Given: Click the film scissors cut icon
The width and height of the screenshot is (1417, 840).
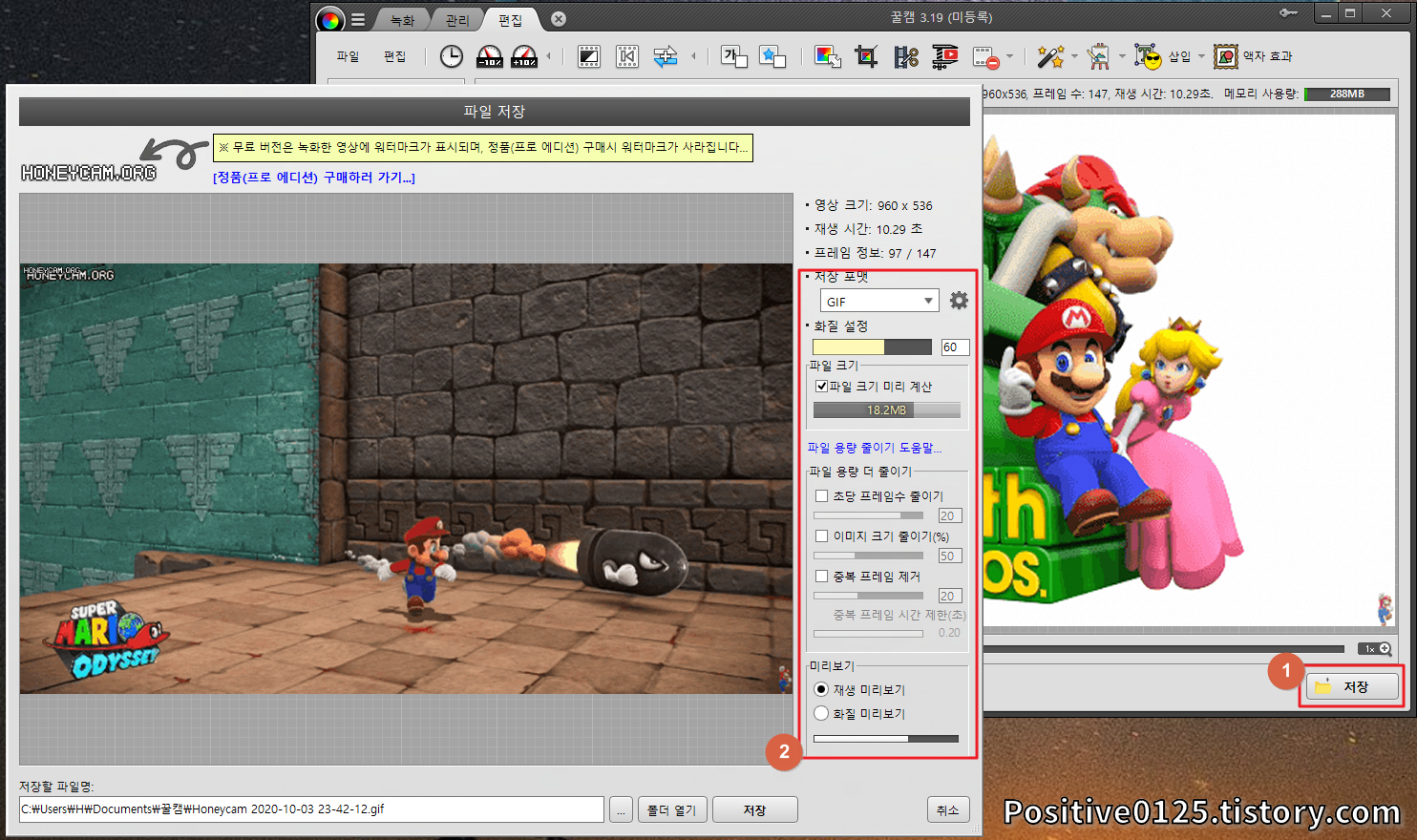Looking at the screenshot, I should [906, 56].
